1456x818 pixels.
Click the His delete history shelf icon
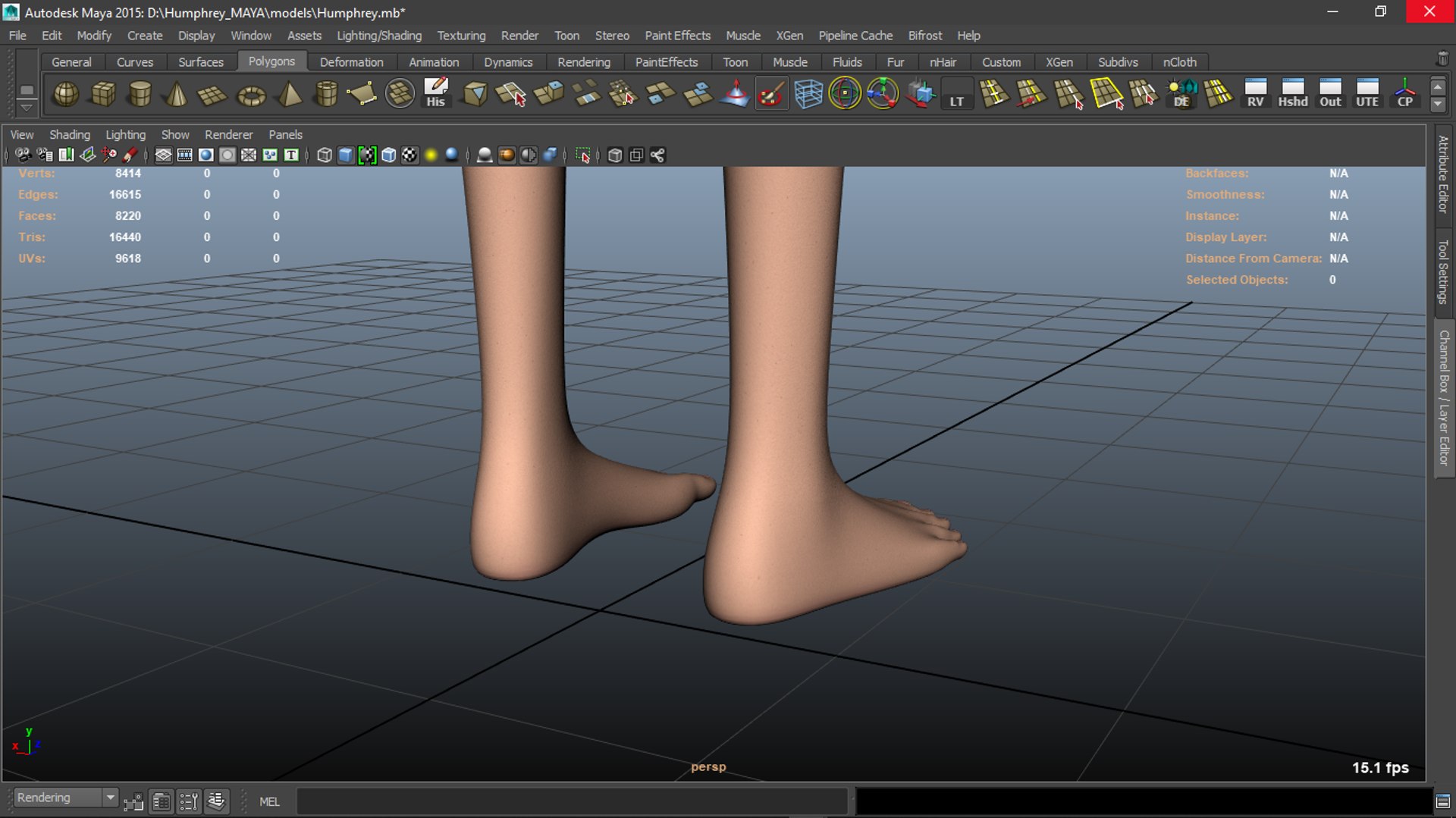click(436, 94)
